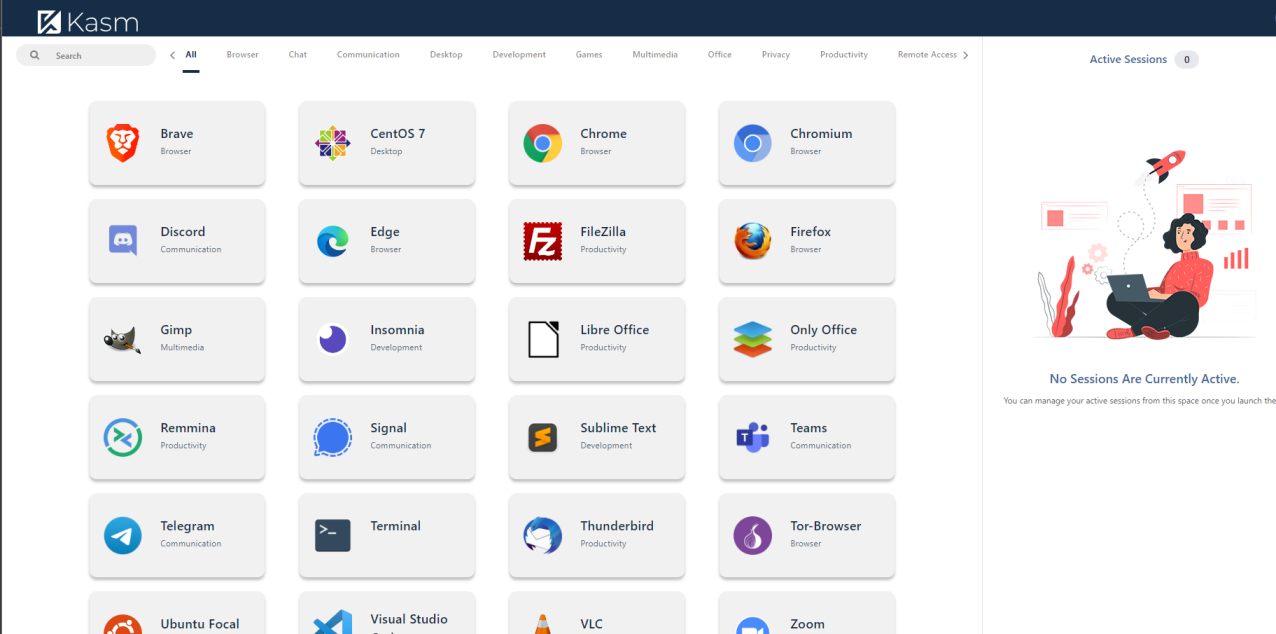The width and height of the screenshot is (1276, 634).
Task: Switch to the Communication tab
Action: (368, 55)
